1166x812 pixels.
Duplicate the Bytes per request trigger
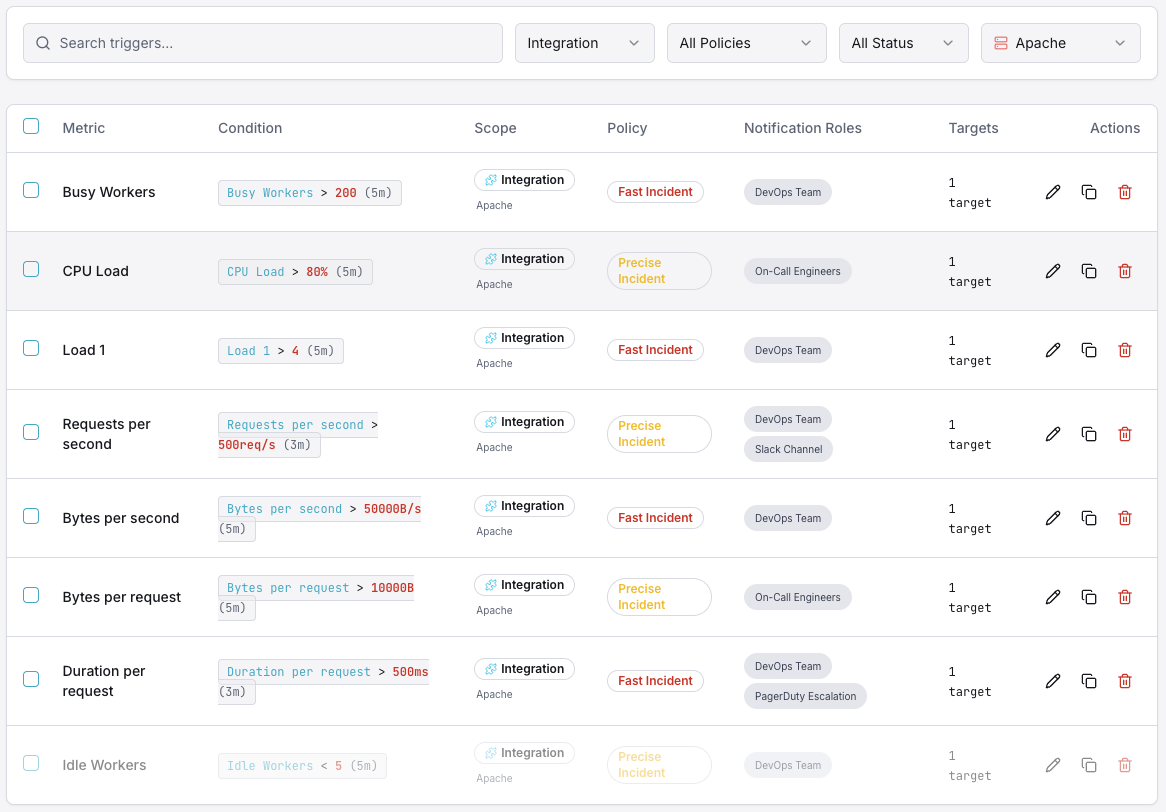(x=1089, y=596)
